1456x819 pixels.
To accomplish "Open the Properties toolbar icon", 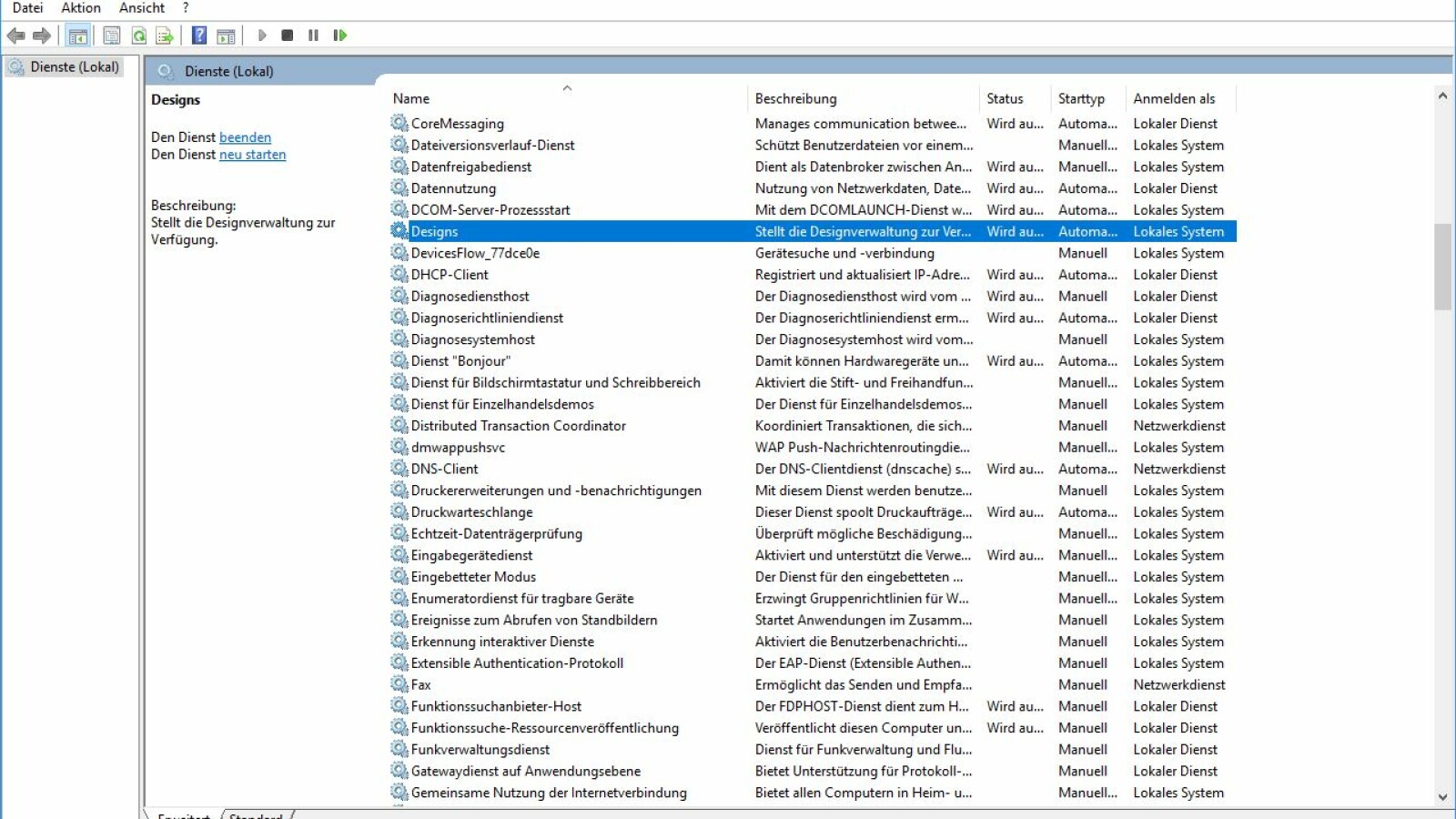I will coord(112,35).
